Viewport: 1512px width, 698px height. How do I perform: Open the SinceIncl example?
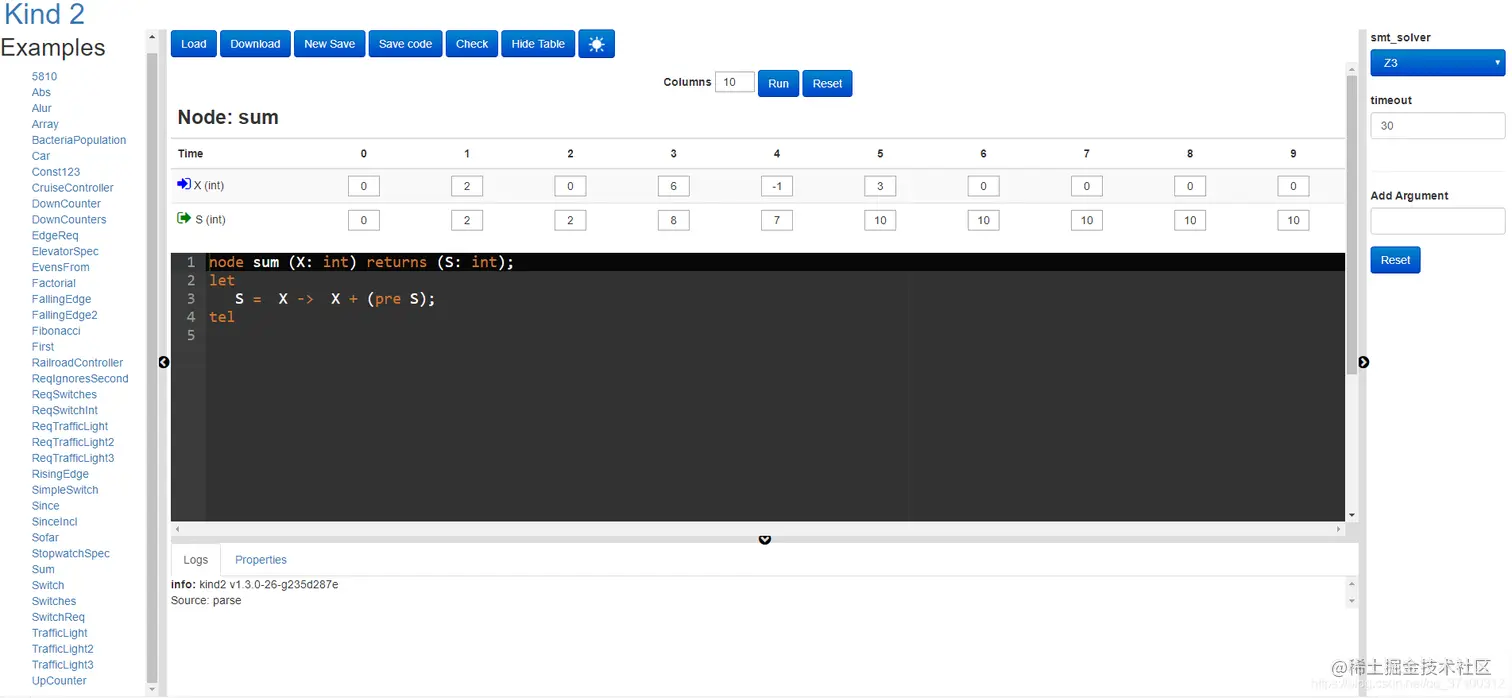(x=54, y=522)
